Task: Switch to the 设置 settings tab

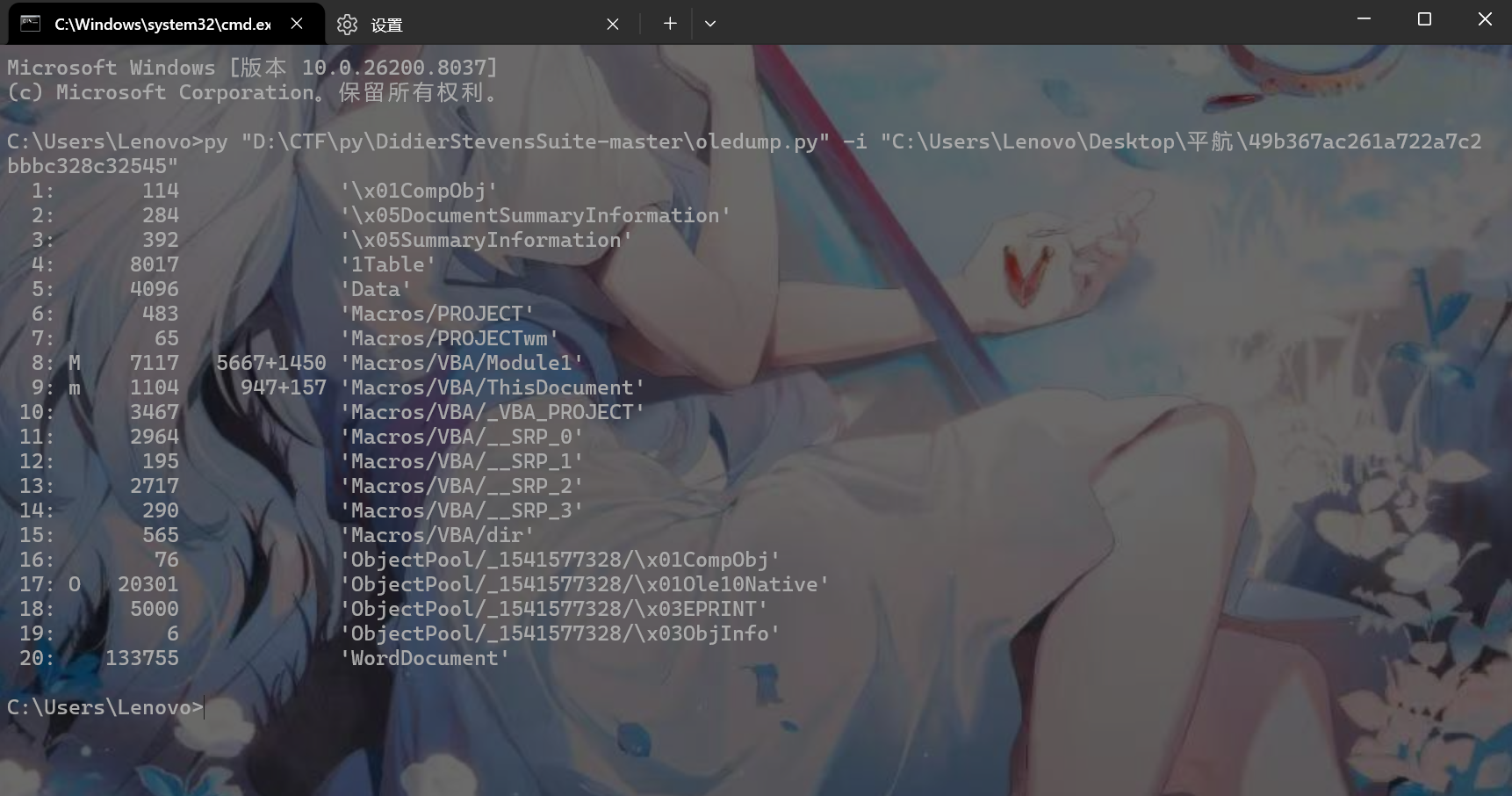Action: (x=479, y=24)
